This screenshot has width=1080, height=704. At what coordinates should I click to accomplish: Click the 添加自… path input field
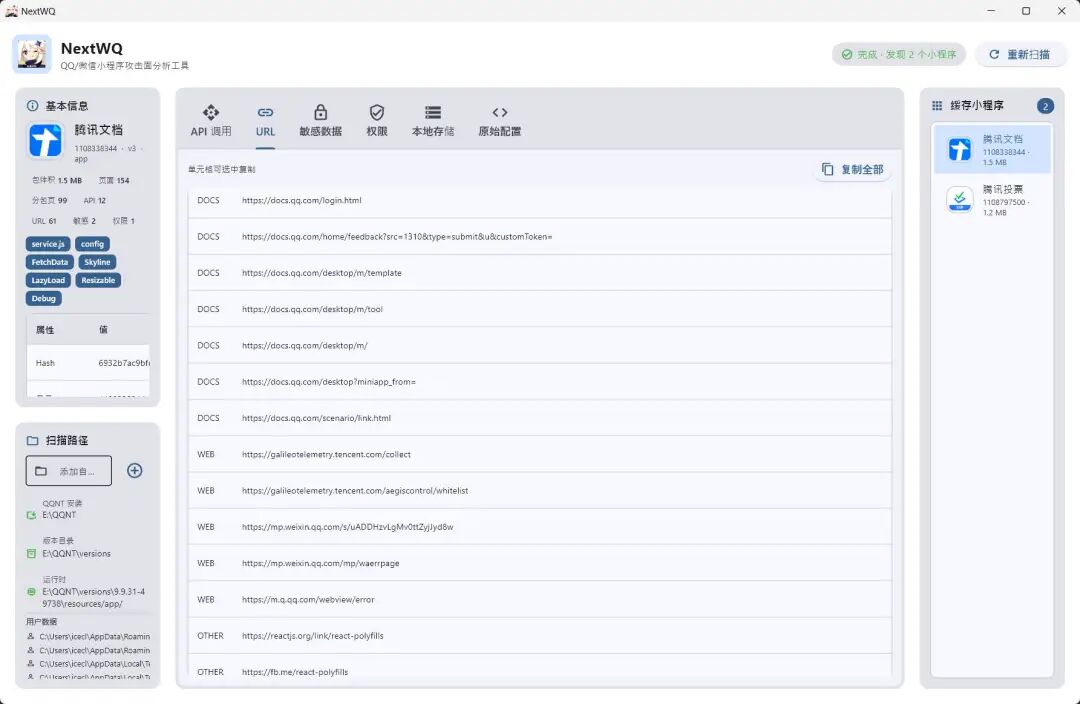pos(69,471)
